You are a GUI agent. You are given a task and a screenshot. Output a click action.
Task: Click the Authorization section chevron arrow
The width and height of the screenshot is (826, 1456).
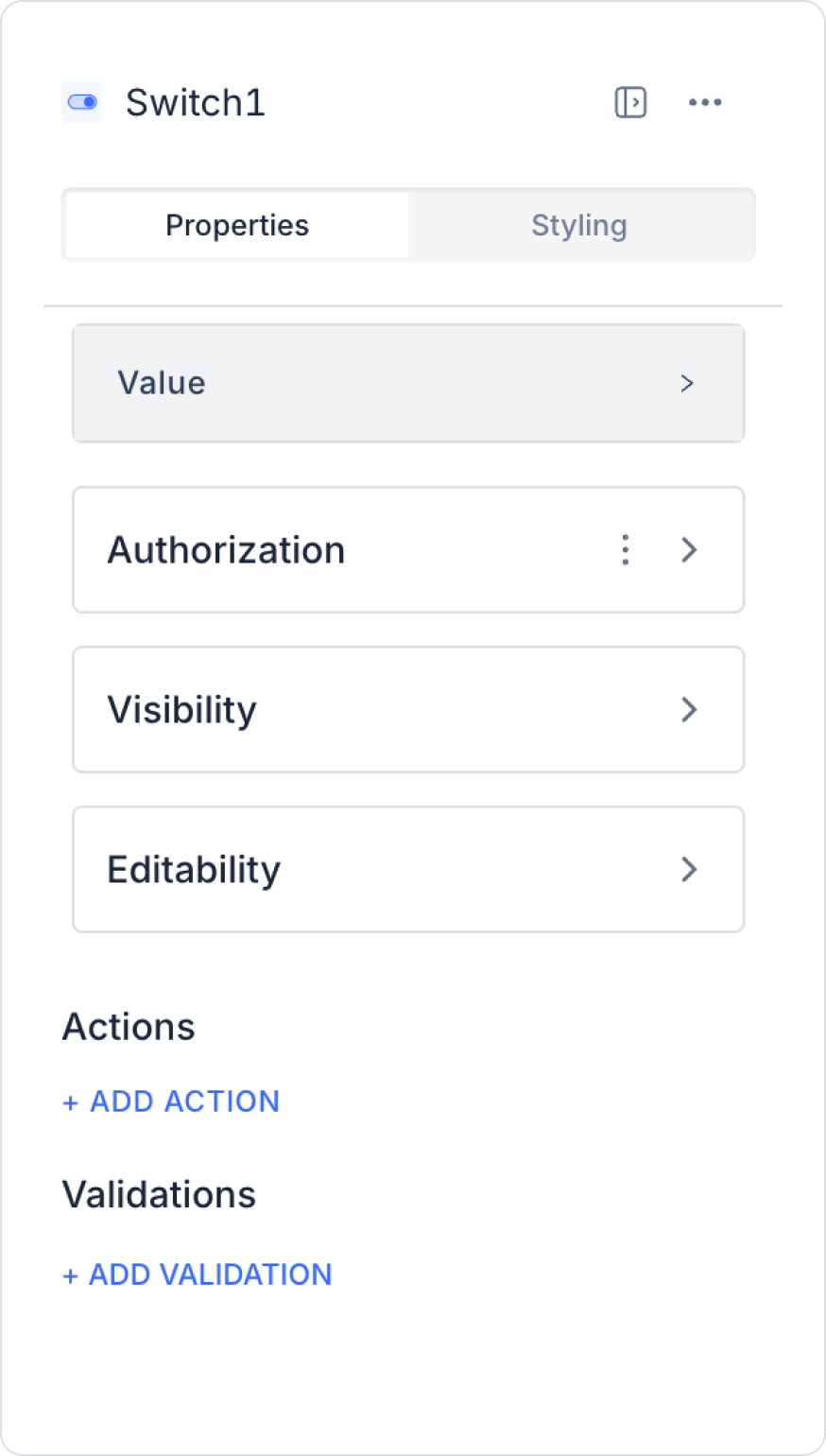[689, 549]
